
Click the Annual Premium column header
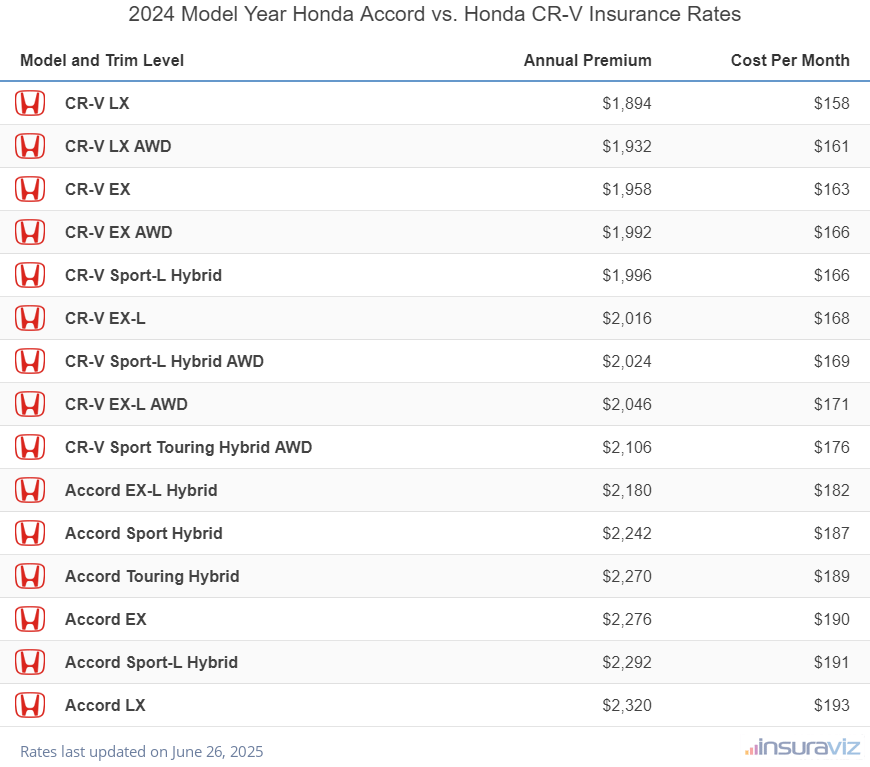(588, 60)
